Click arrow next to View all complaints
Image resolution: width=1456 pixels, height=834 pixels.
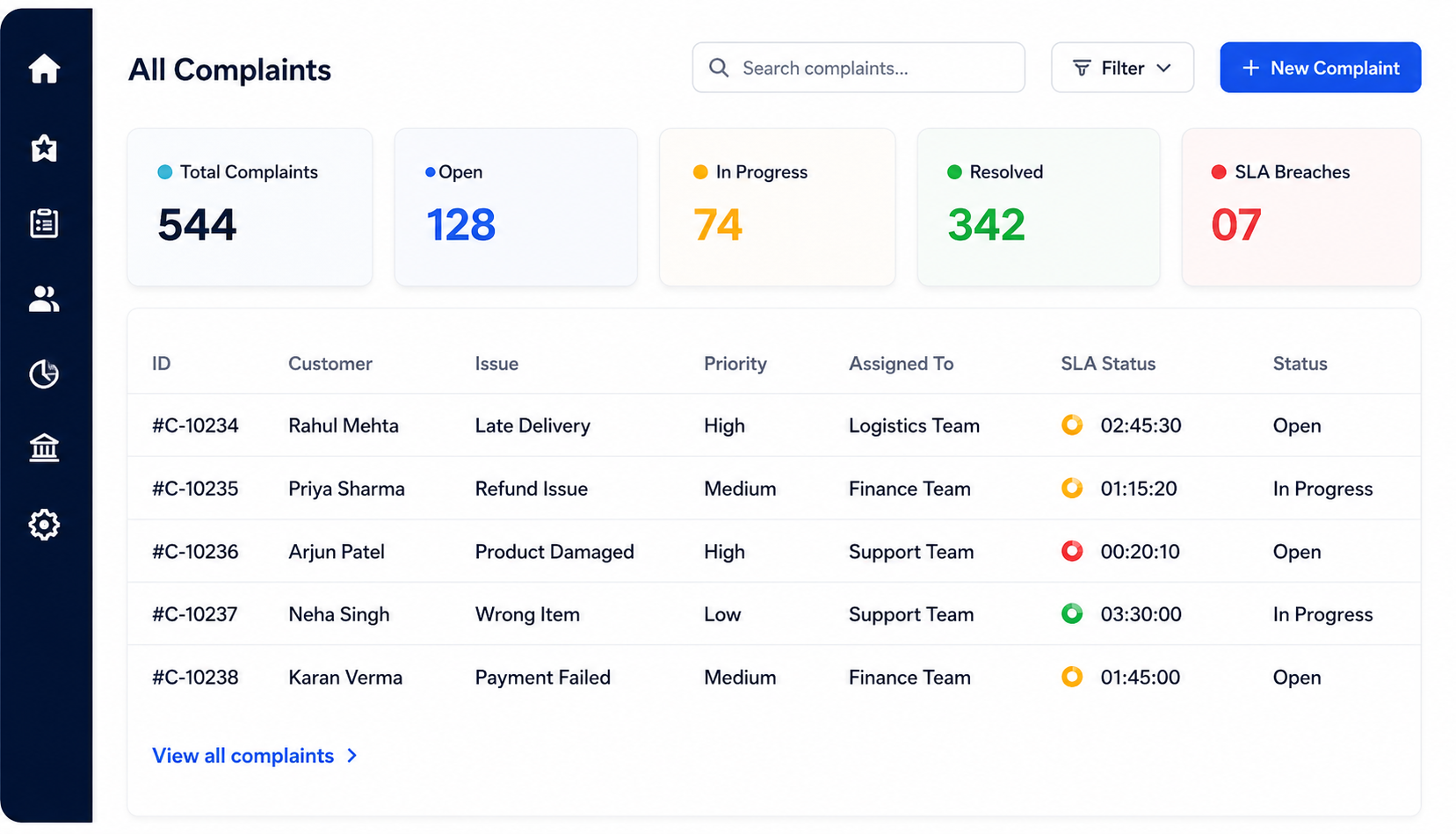pos(352,756)
